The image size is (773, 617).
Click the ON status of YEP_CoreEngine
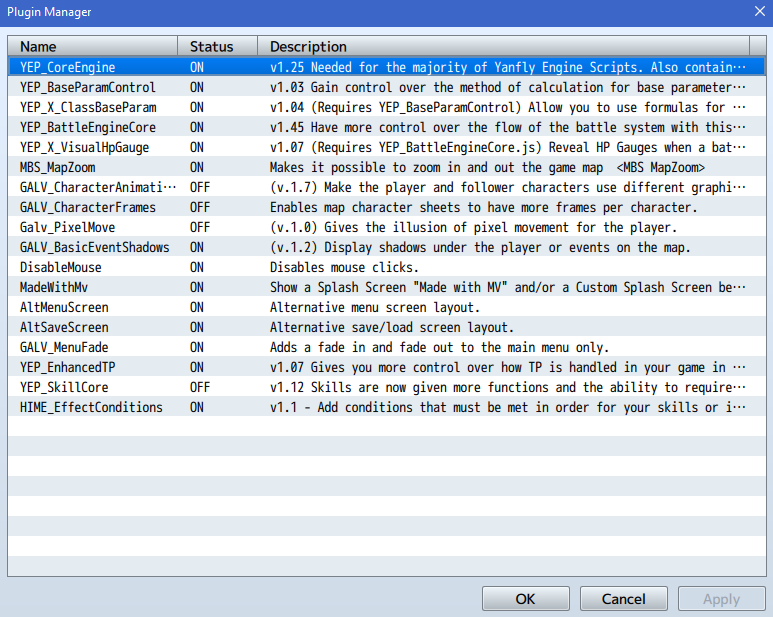click(x=197, y=67)
